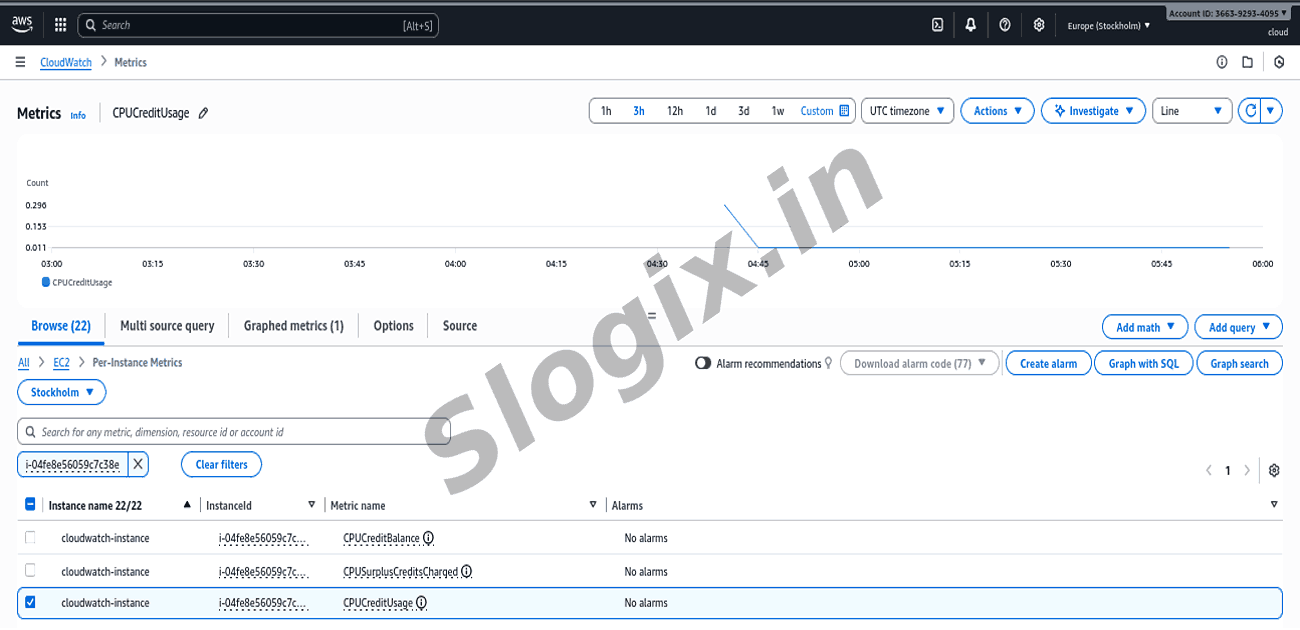The image size is (1300, 630).
Task: Refresh the metrics graph
Action: pyautogui.click(x=1249, y=111)
